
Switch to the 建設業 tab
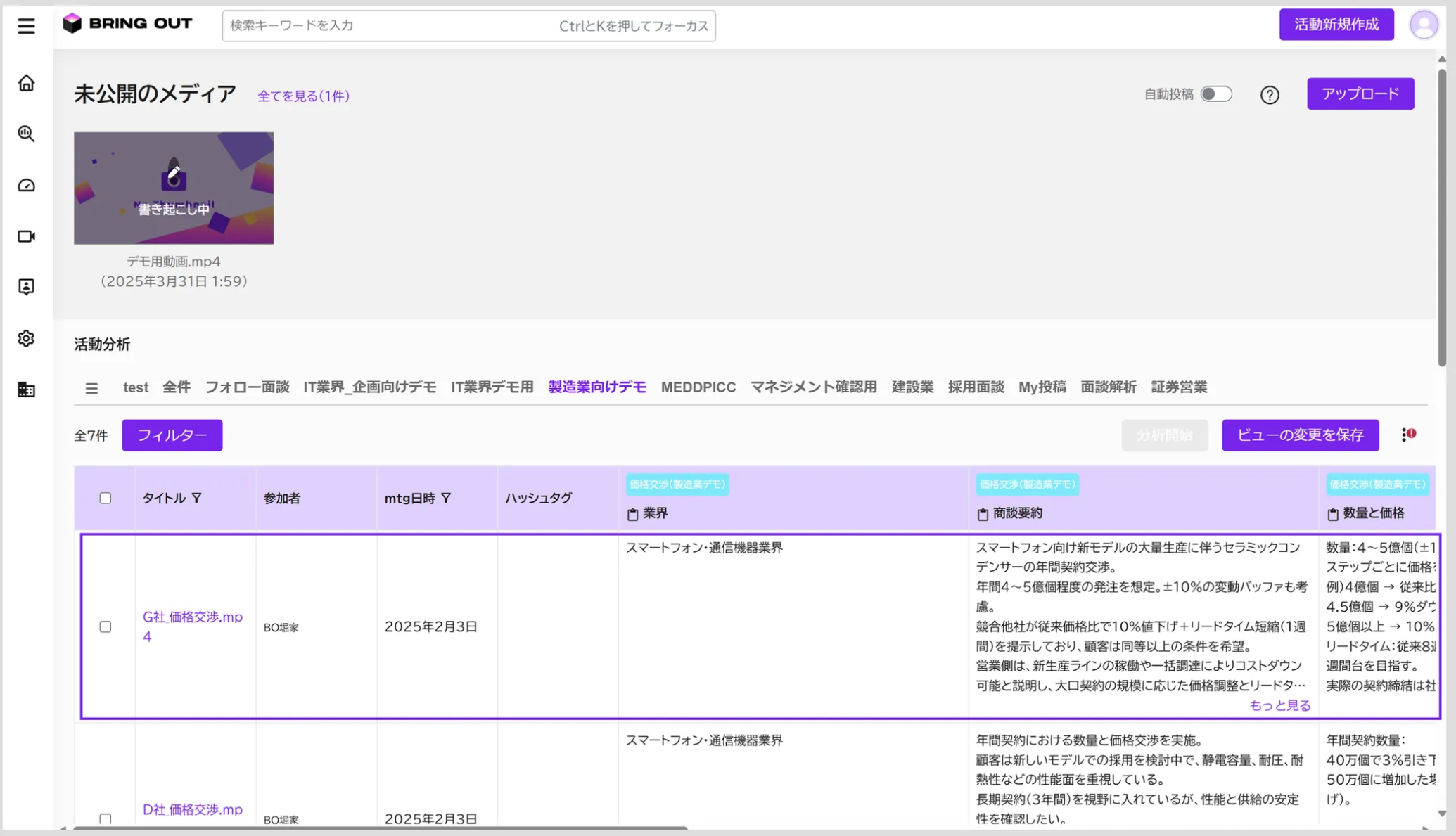pyautogui.click(x=912, y=387)
